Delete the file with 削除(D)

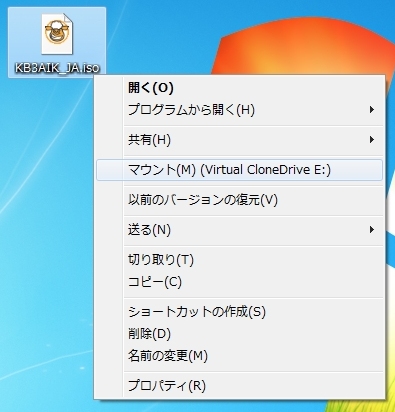[x=239, y=334]
